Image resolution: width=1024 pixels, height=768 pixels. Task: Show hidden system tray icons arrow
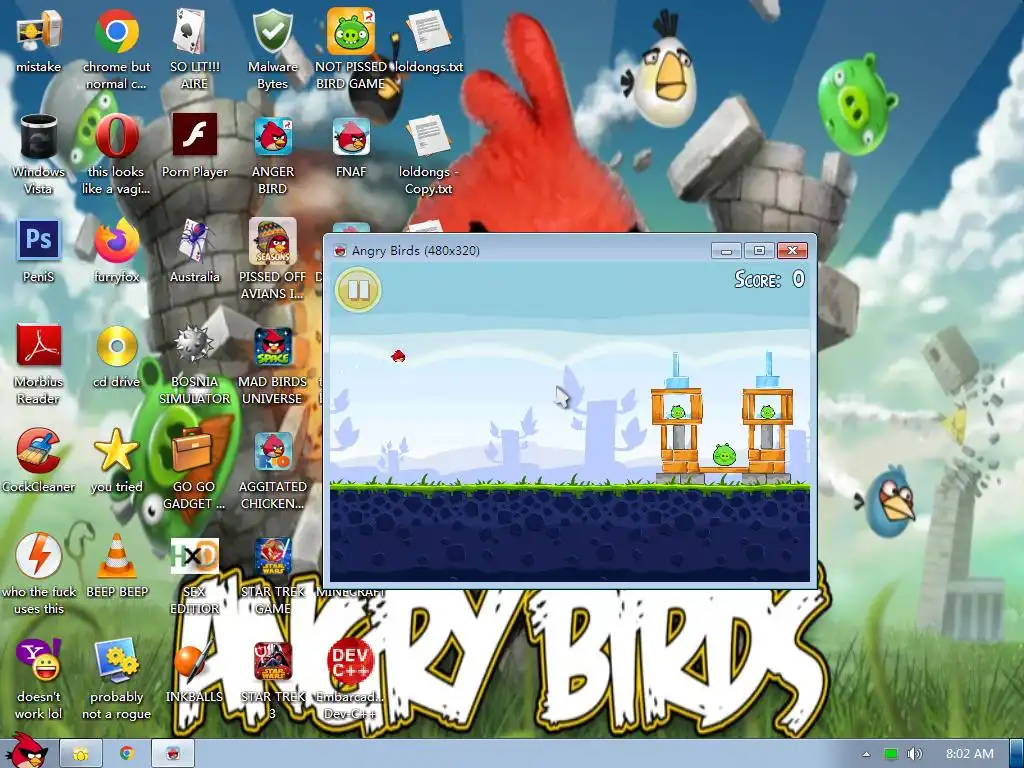[x=866, y=754]
